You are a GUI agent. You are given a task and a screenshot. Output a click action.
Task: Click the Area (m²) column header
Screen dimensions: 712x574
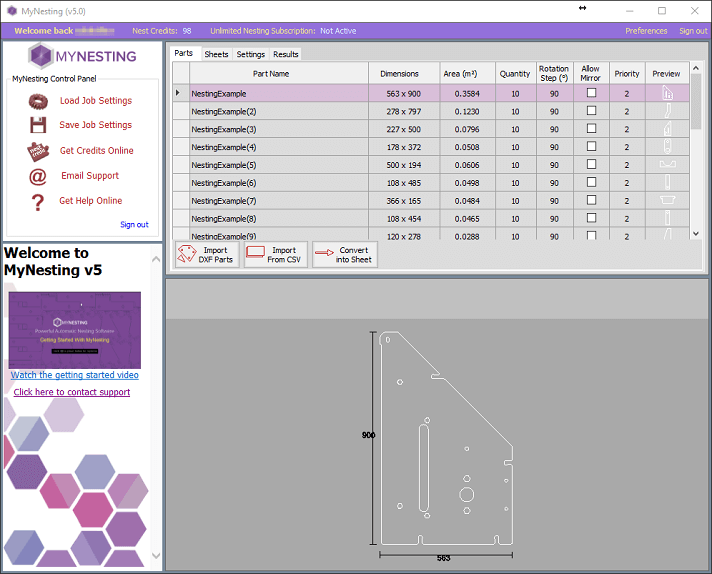point(467,73)
